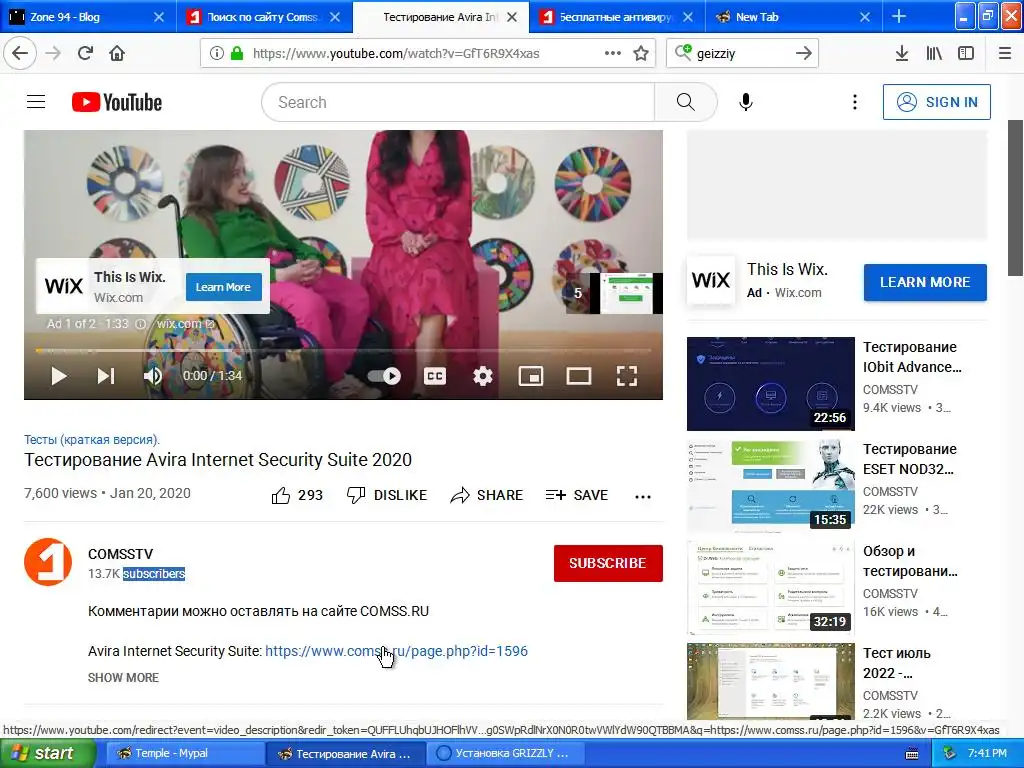Reload the current page

[x=85, y=53]
